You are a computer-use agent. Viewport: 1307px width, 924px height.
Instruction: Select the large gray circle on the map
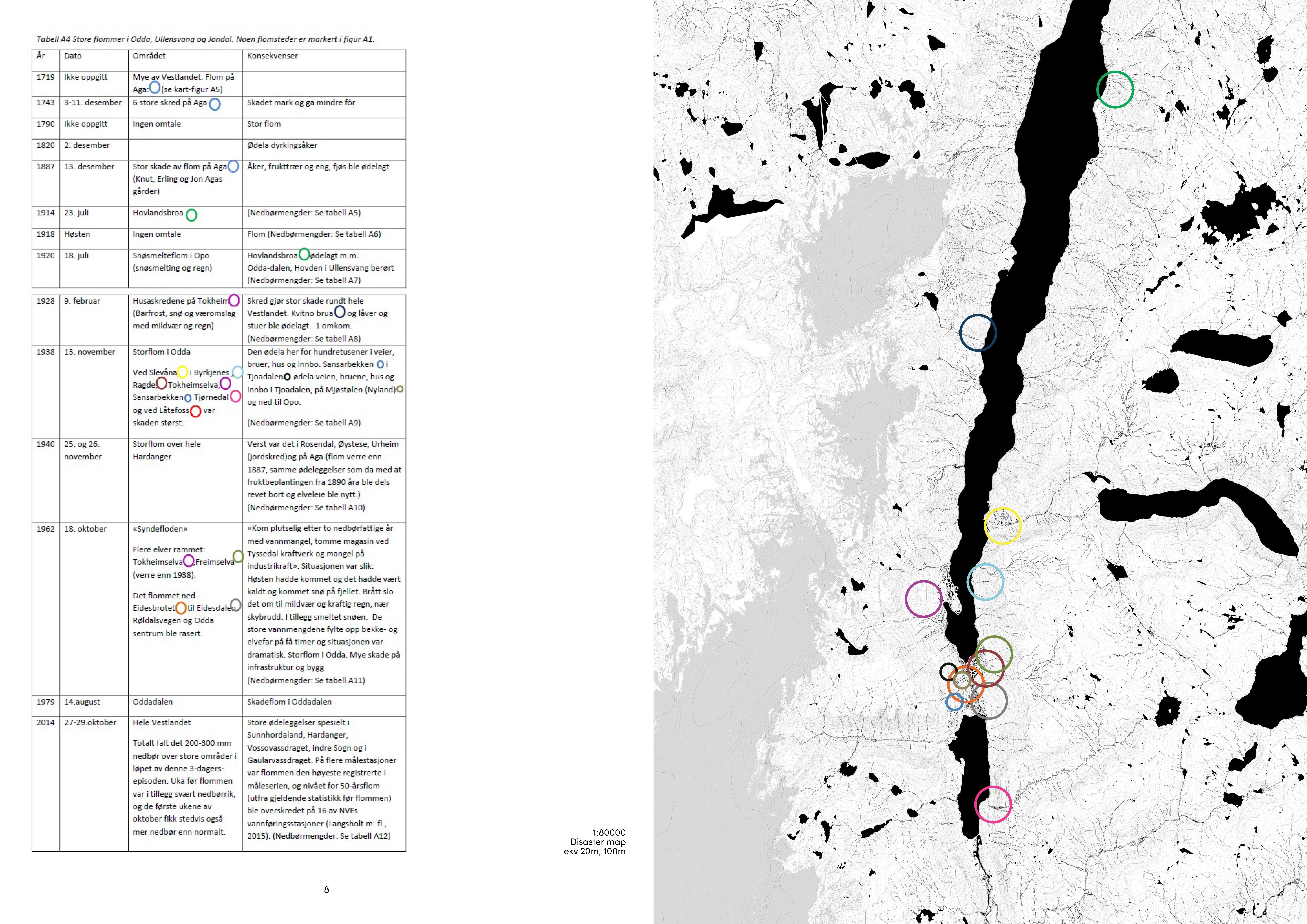(989, 701)
